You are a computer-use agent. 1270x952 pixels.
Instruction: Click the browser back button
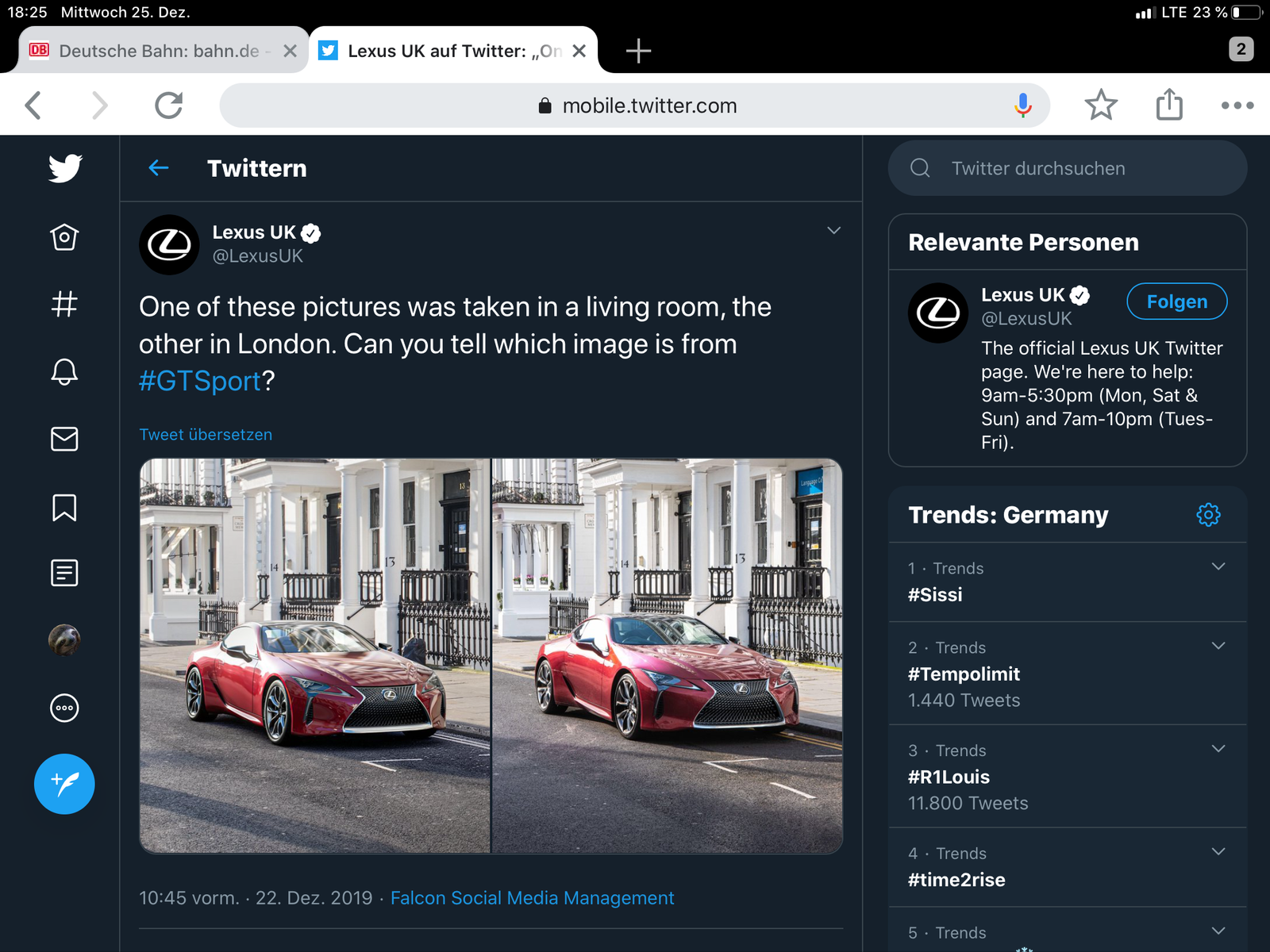pyautogui.click(x=33, y=105)
